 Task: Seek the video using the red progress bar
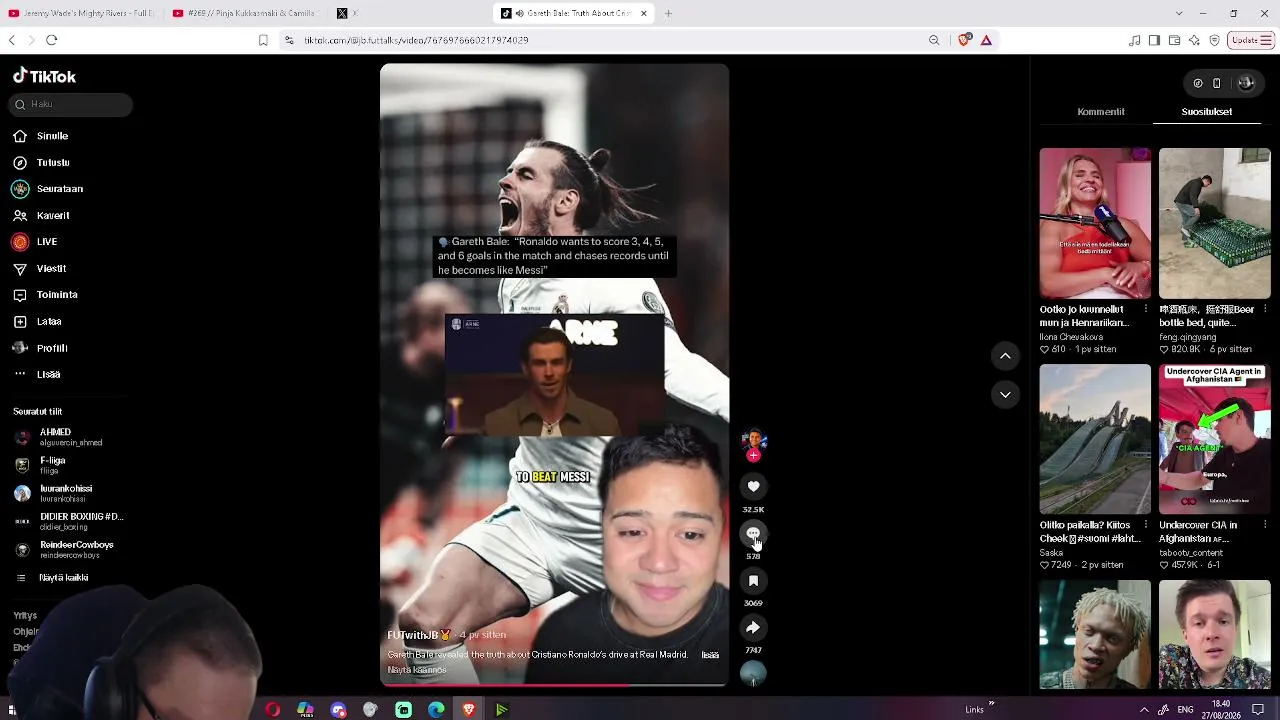[555, 685]
